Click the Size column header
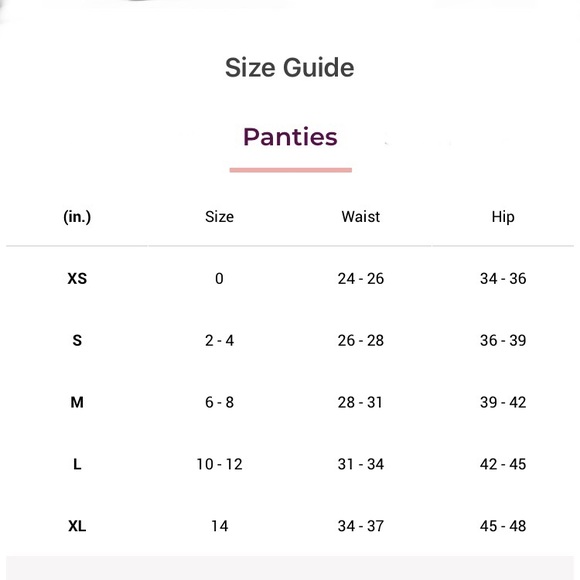Screen dimensions: 580x580 [x=219, y=217]
